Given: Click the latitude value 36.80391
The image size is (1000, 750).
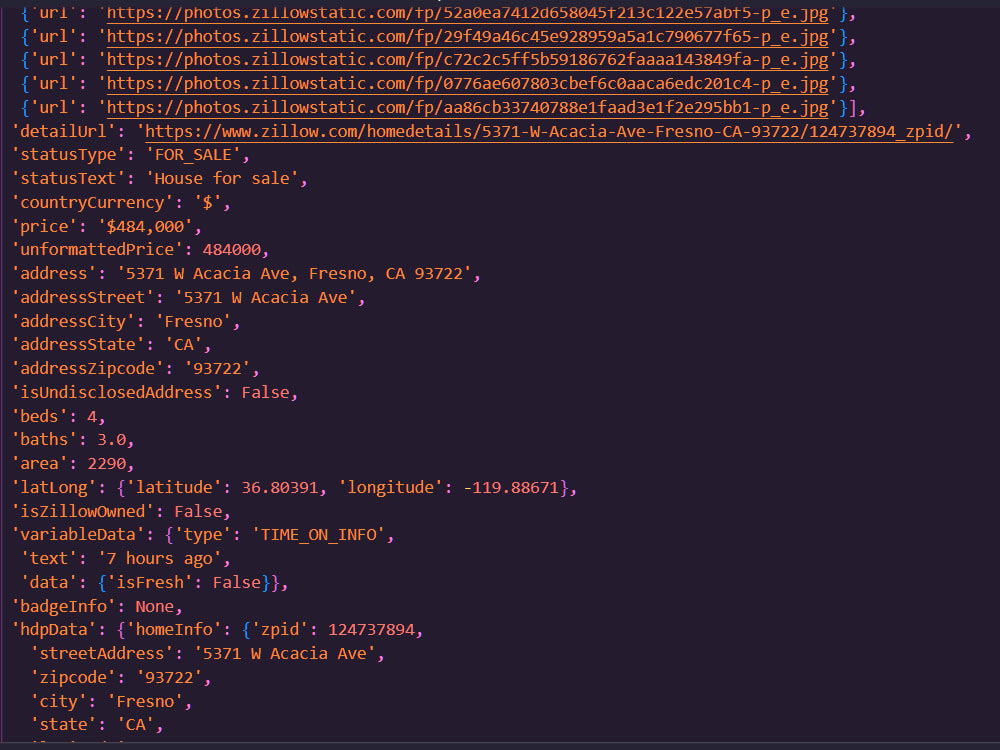Looking at the screenshot, I should (x=279, y=488).
